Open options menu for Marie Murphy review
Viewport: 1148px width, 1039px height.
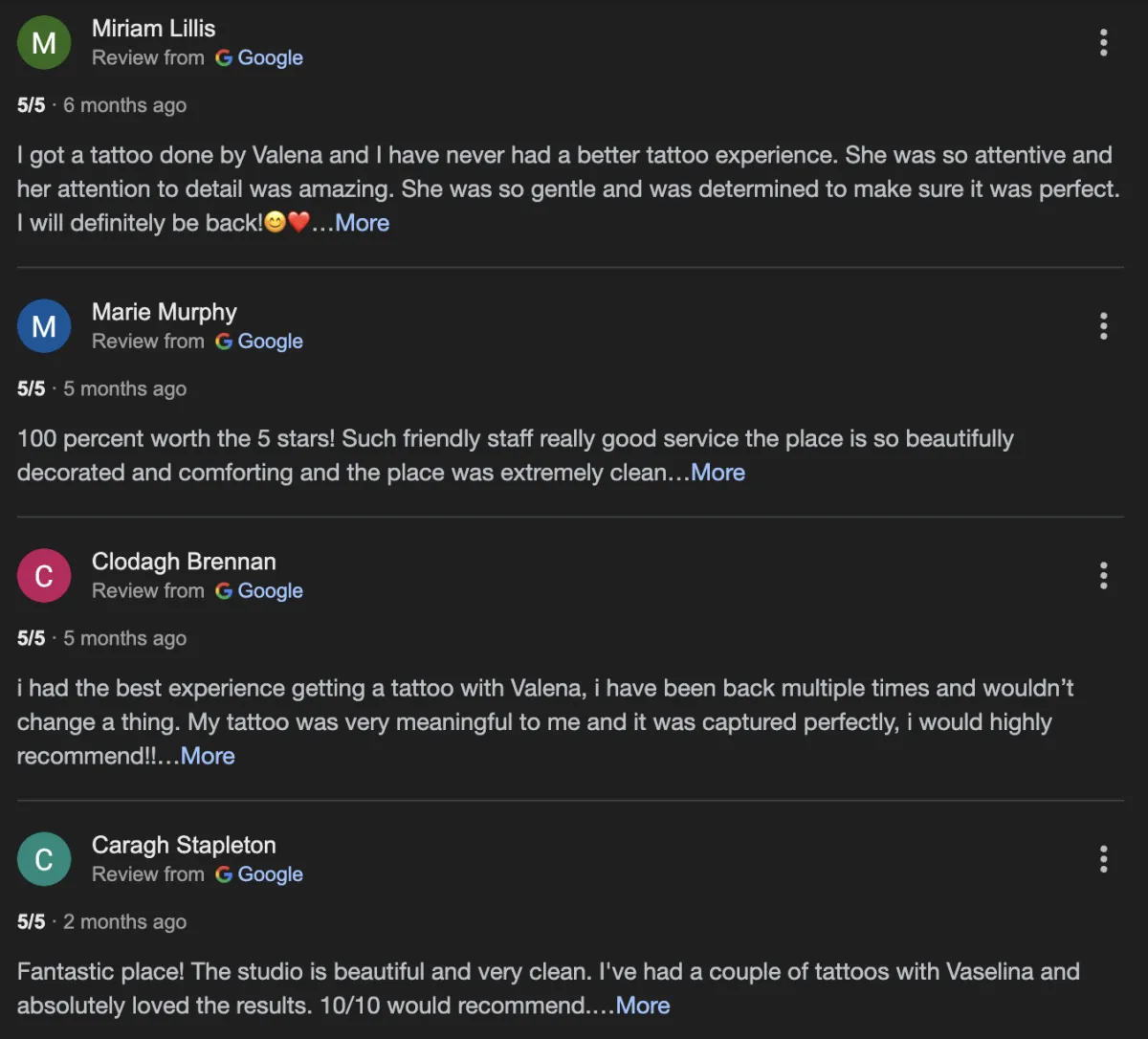(1103, 326)
